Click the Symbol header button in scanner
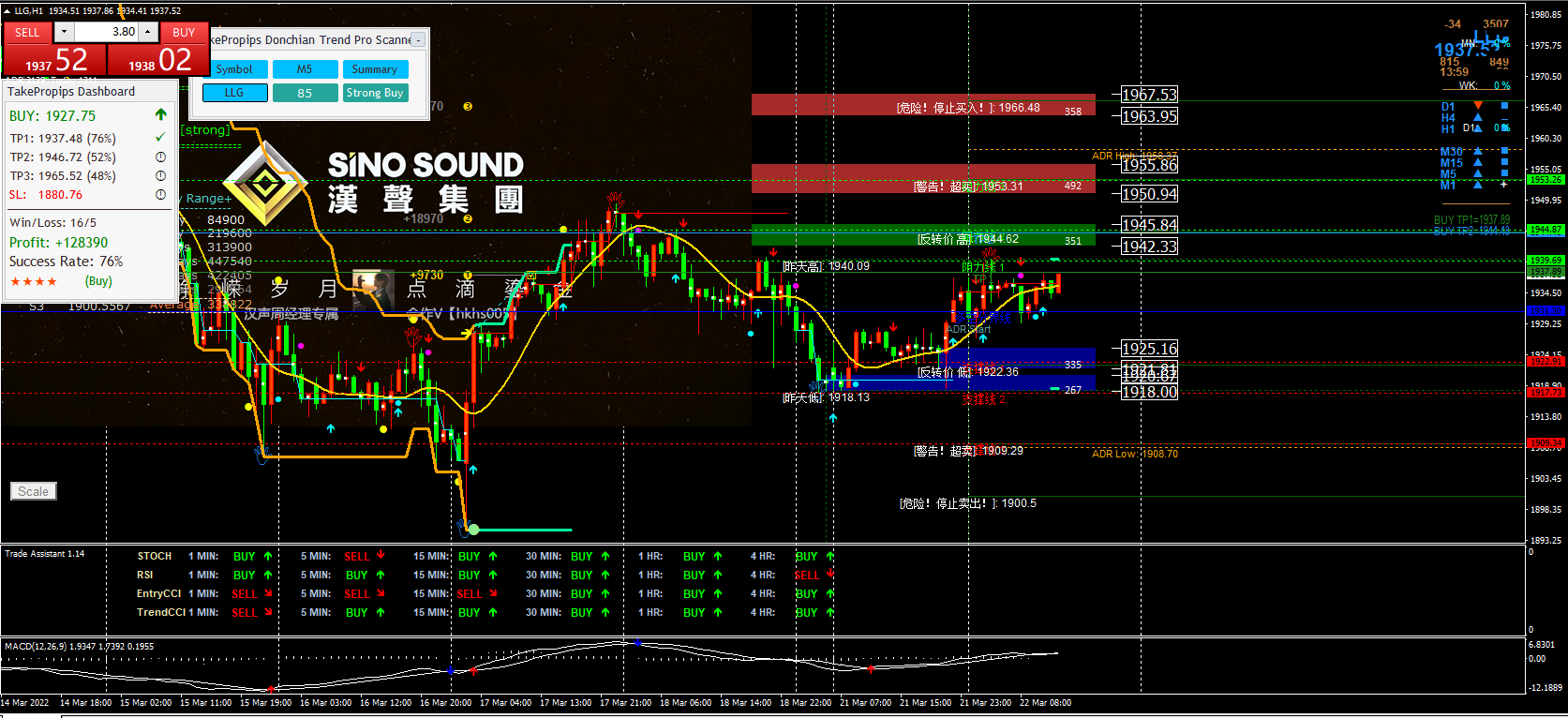The width and height of the screenshot is (1568, 718). pos(234,69)
